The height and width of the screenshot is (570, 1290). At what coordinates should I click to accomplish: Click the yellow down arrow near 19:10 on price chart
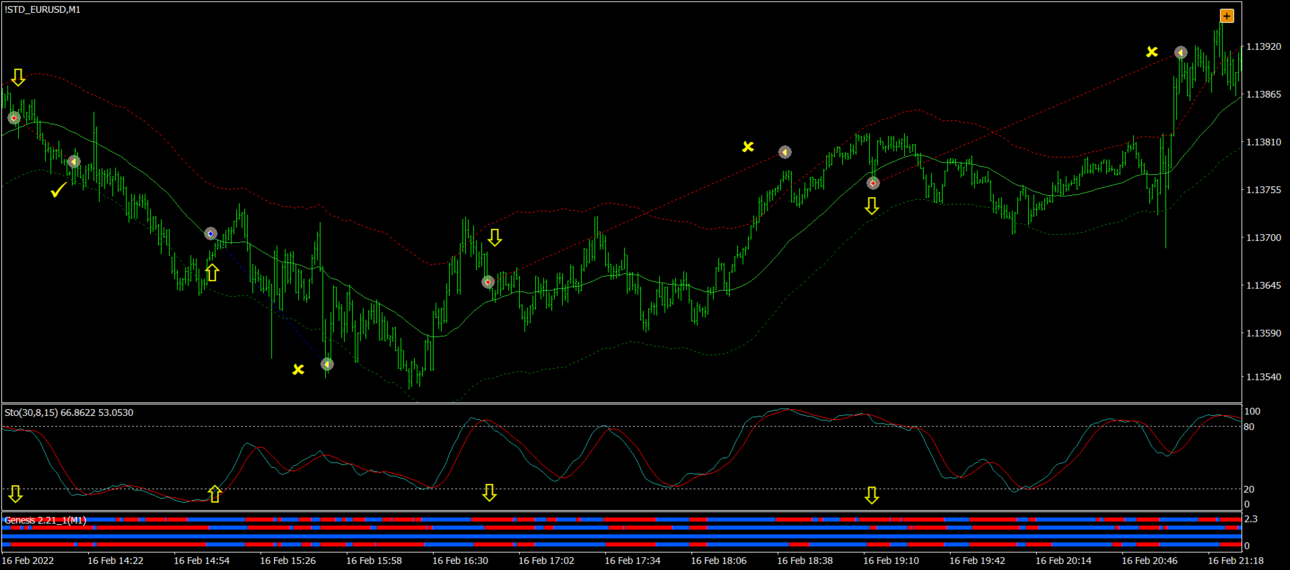(872, 206)
